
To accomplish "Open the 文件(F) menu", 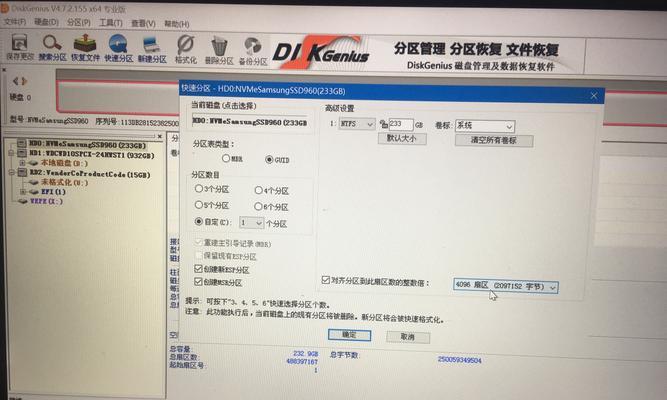I will [15, 21].
